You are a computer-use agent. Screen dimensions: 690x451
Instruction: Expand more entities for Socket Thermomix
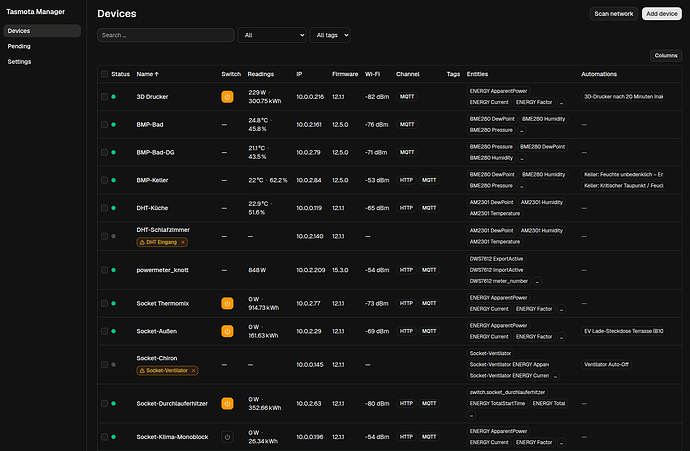point(562,309)
